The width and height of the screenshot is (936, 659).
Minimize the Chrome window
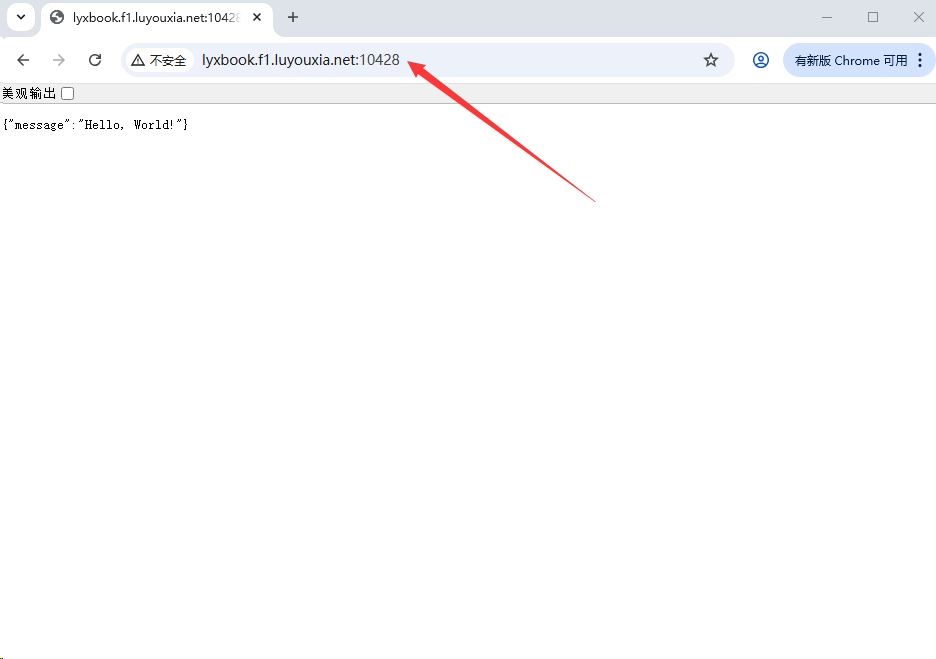point(827,17)
